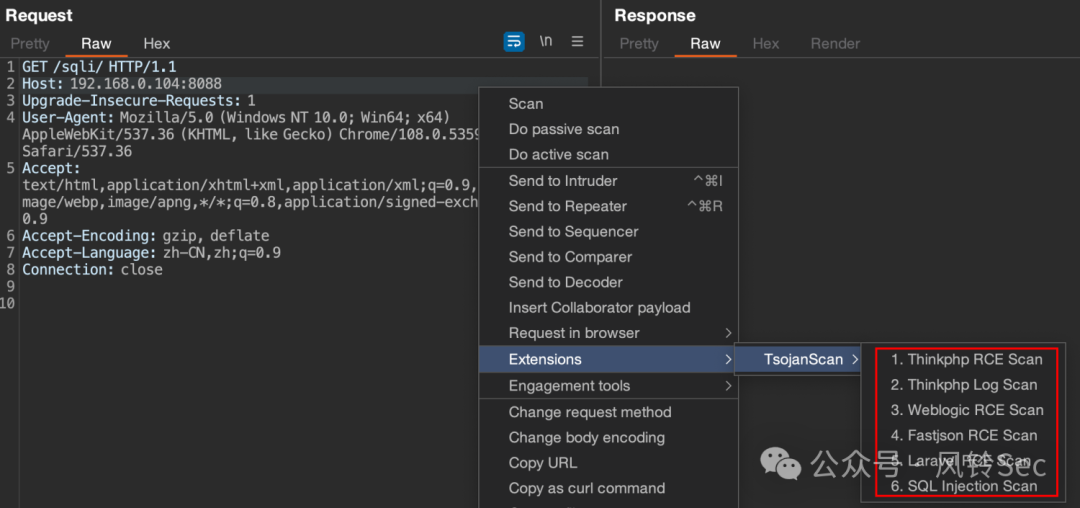Viewport: 1080px width, 508px height.
Task: Click Do active scan
Action: coord(558,155)
